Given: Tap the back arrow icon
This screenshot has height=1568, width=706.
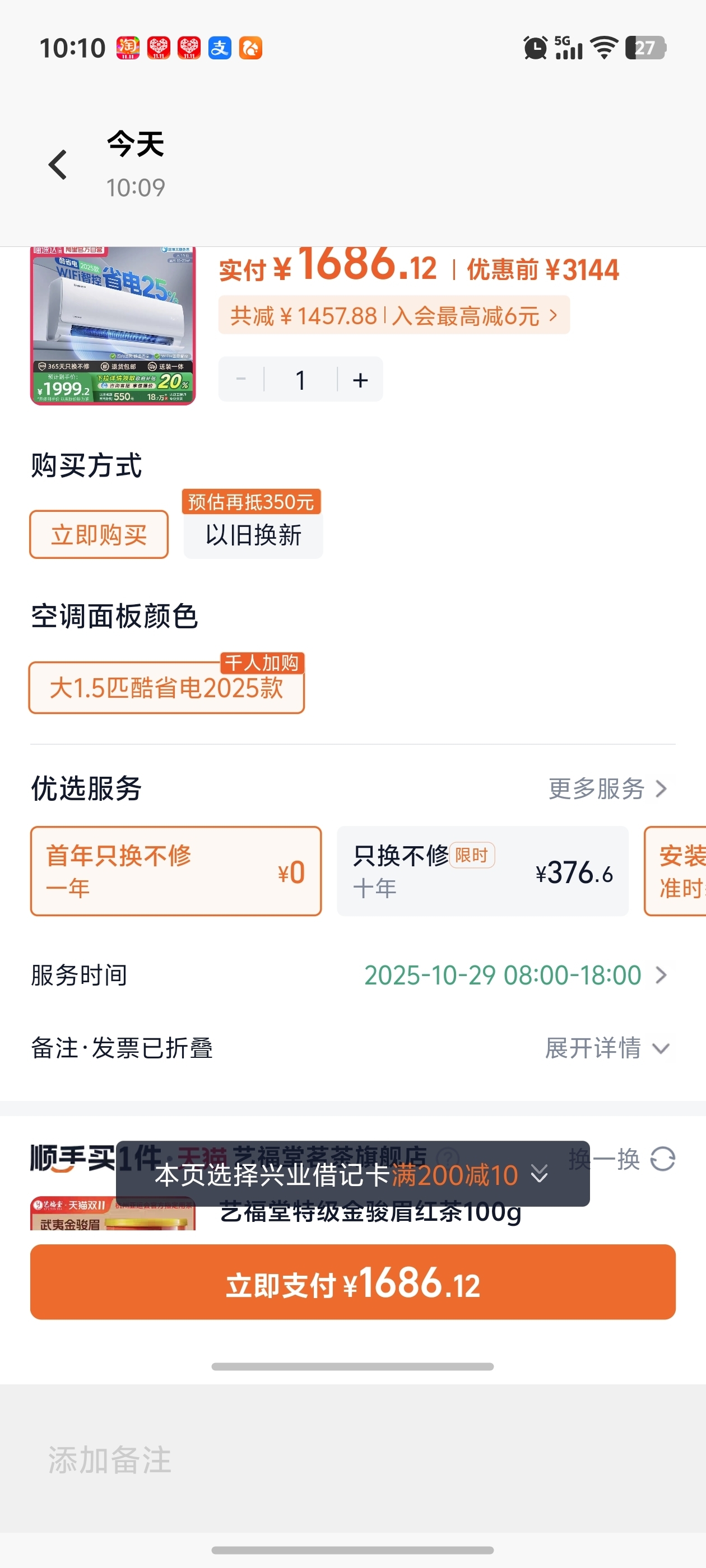Looking at the screenshot, I should 58,165.
